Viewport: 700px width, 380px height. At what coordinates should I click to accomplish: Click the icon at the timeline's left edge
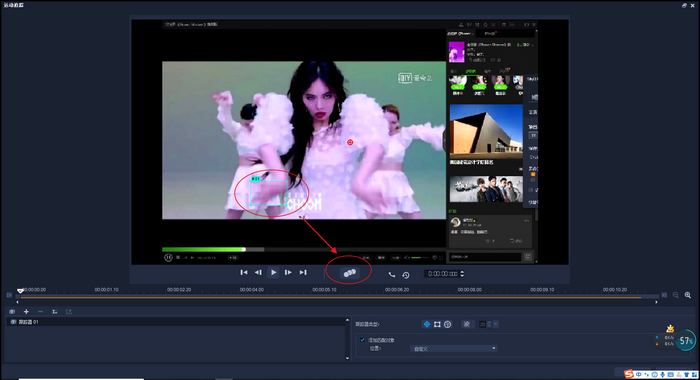9,295
